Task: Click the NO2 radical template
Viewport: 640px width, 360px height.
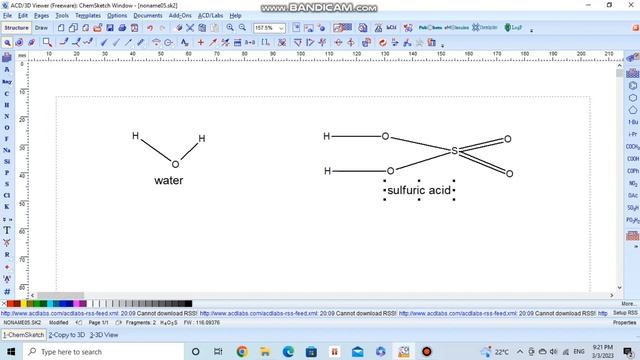Action: click(633, 183)
